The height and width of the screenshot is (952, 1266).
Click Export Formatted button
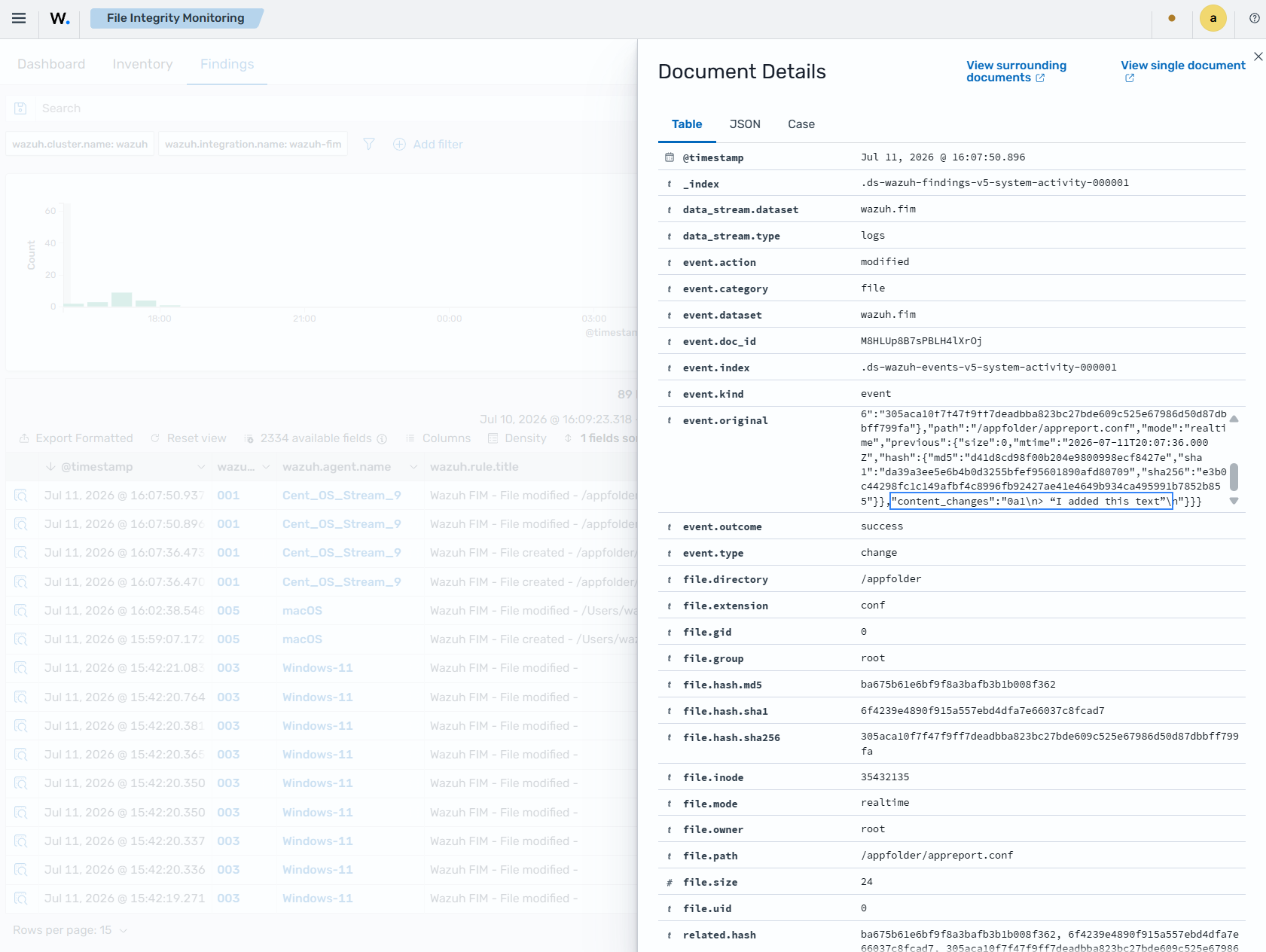[x=76, y=438]
